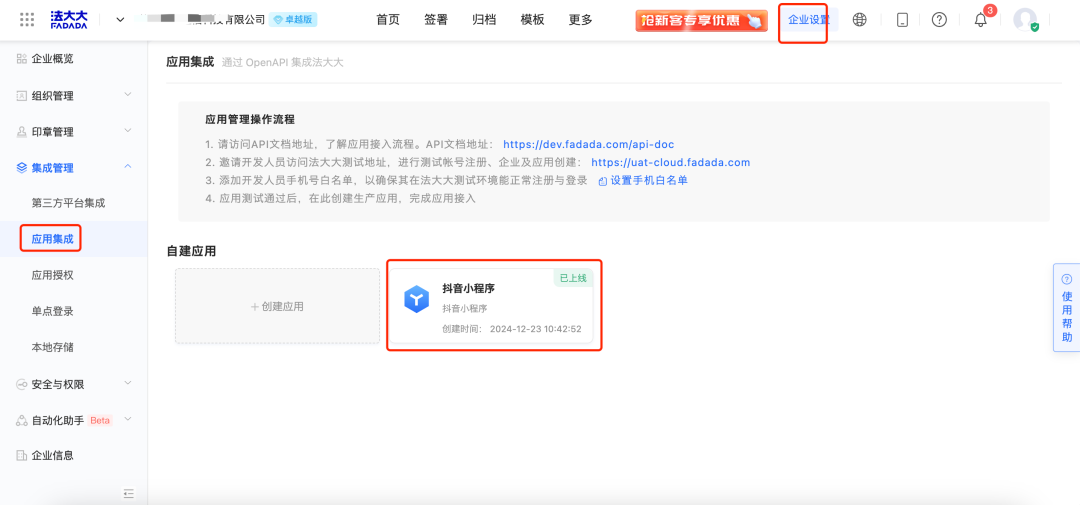1080x505 pixels.
Task: Click the 安全与权限 sidebar icon
Action: pyautogui.click(x=21, y=384)
